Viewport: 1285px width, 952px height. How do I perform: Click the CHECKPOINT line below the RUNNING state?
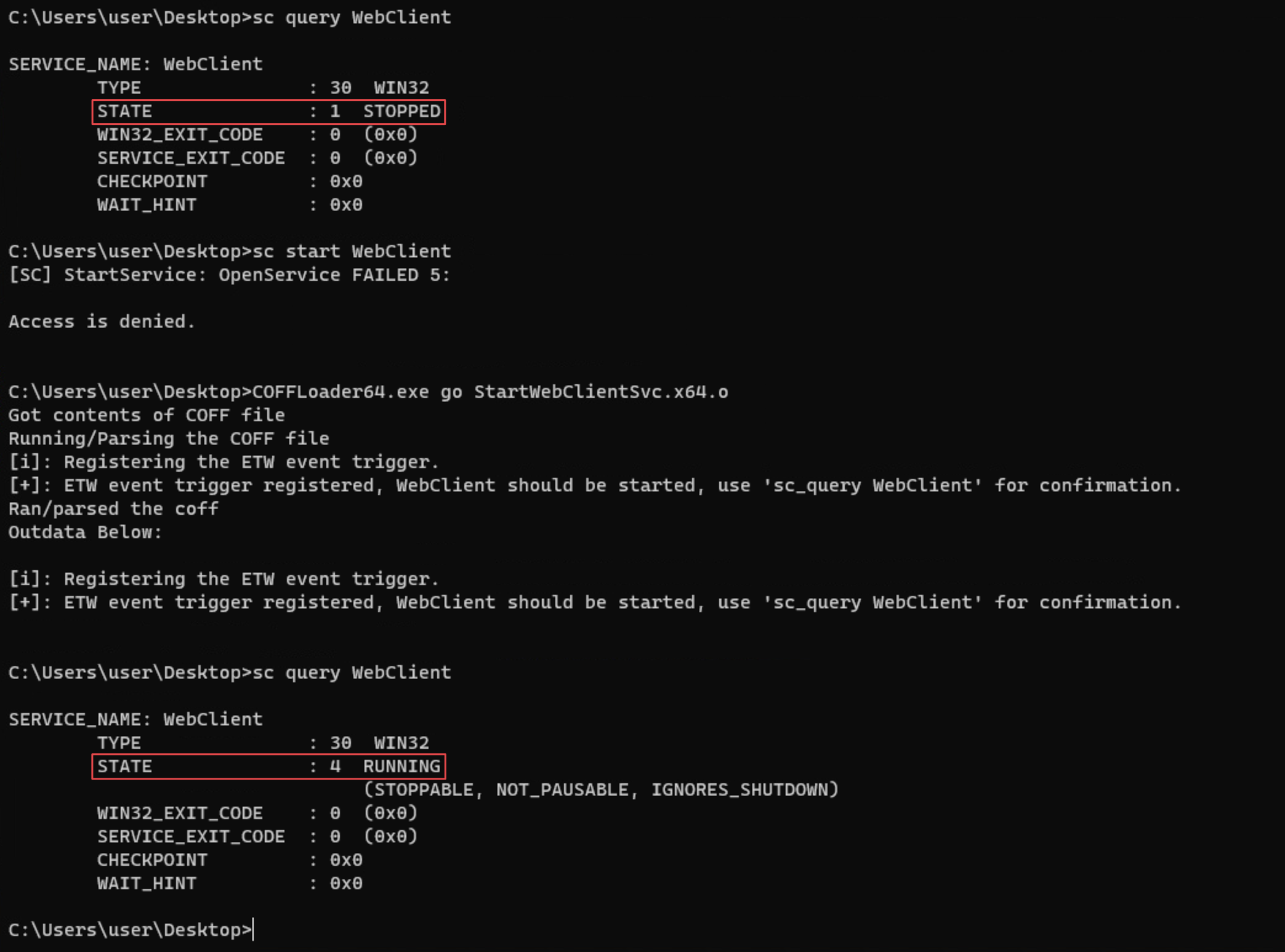(x=229, y=860)
